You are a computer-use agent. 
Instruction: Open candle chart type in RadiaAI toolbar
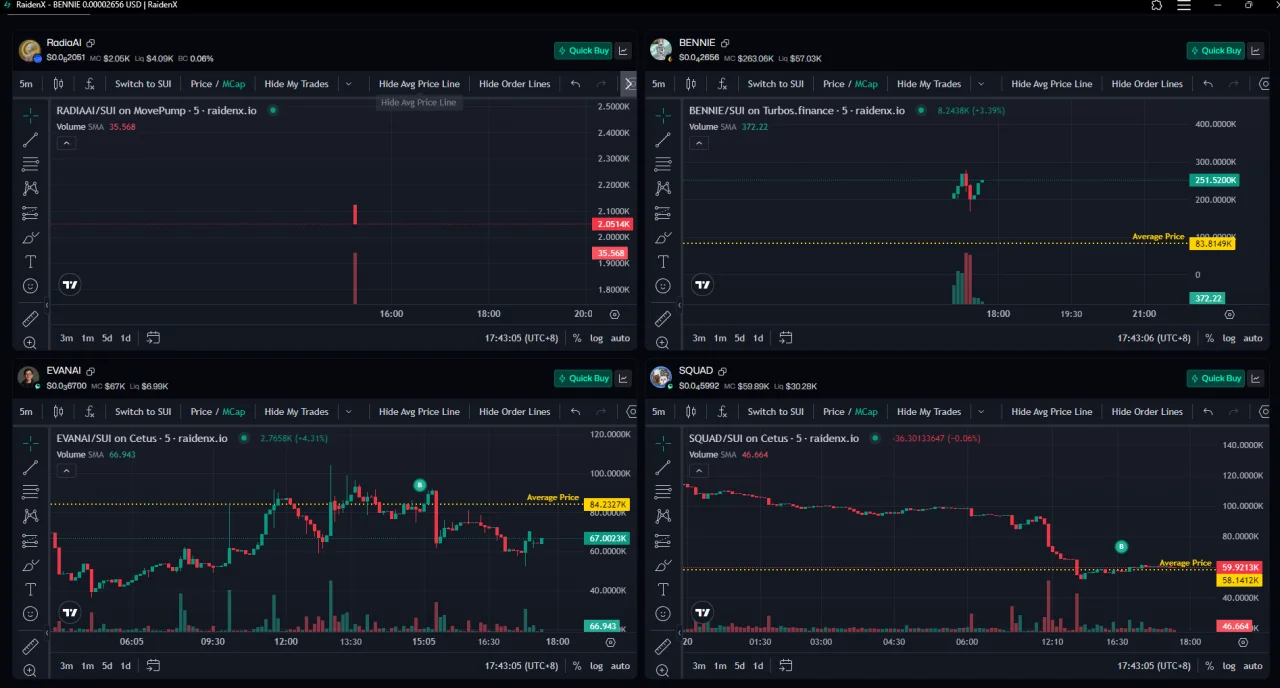tap(58, 84)
